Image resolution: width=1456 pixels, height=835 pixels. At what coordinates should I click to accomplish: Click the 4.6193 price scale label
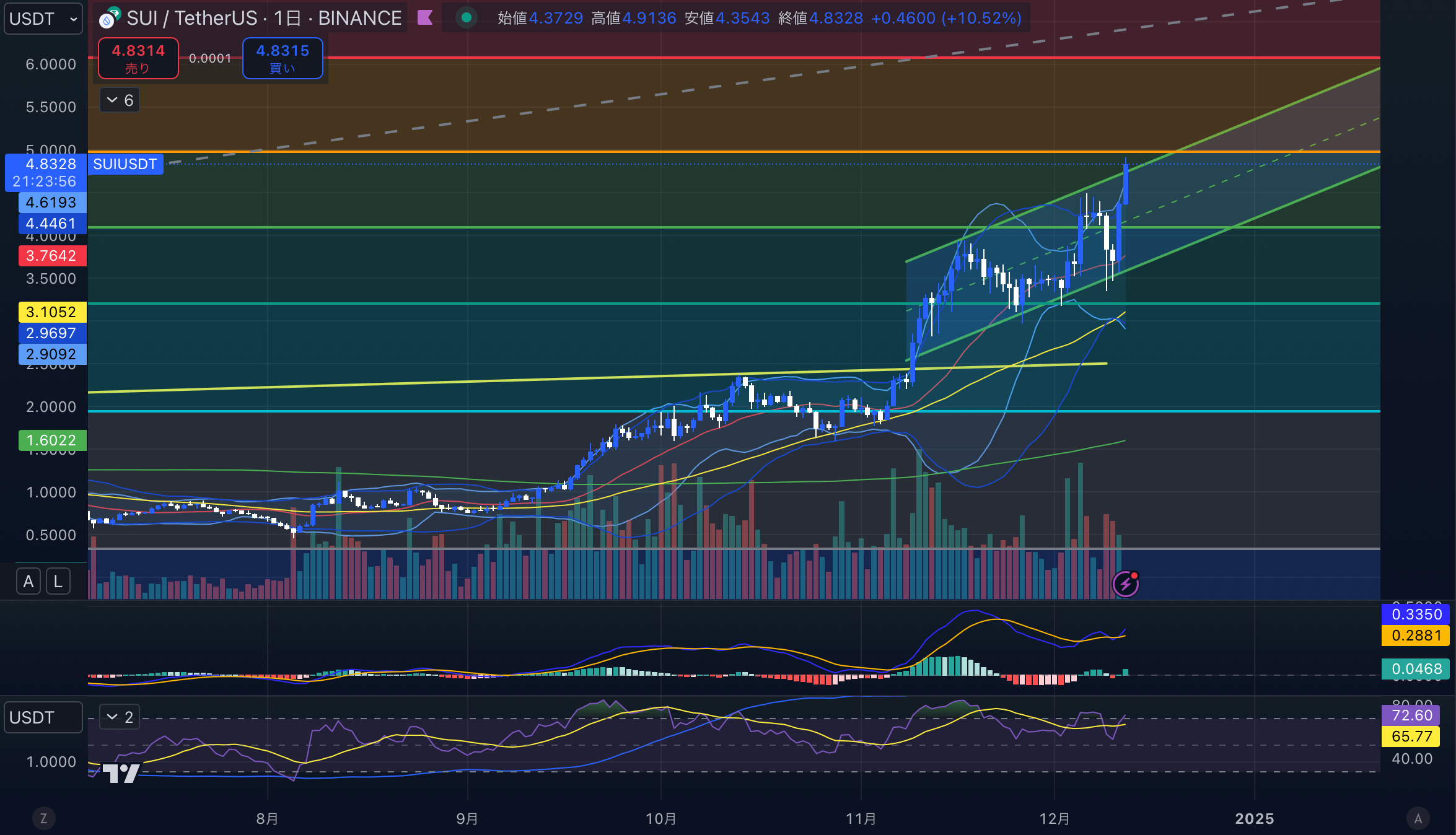[x=52, y=203]
